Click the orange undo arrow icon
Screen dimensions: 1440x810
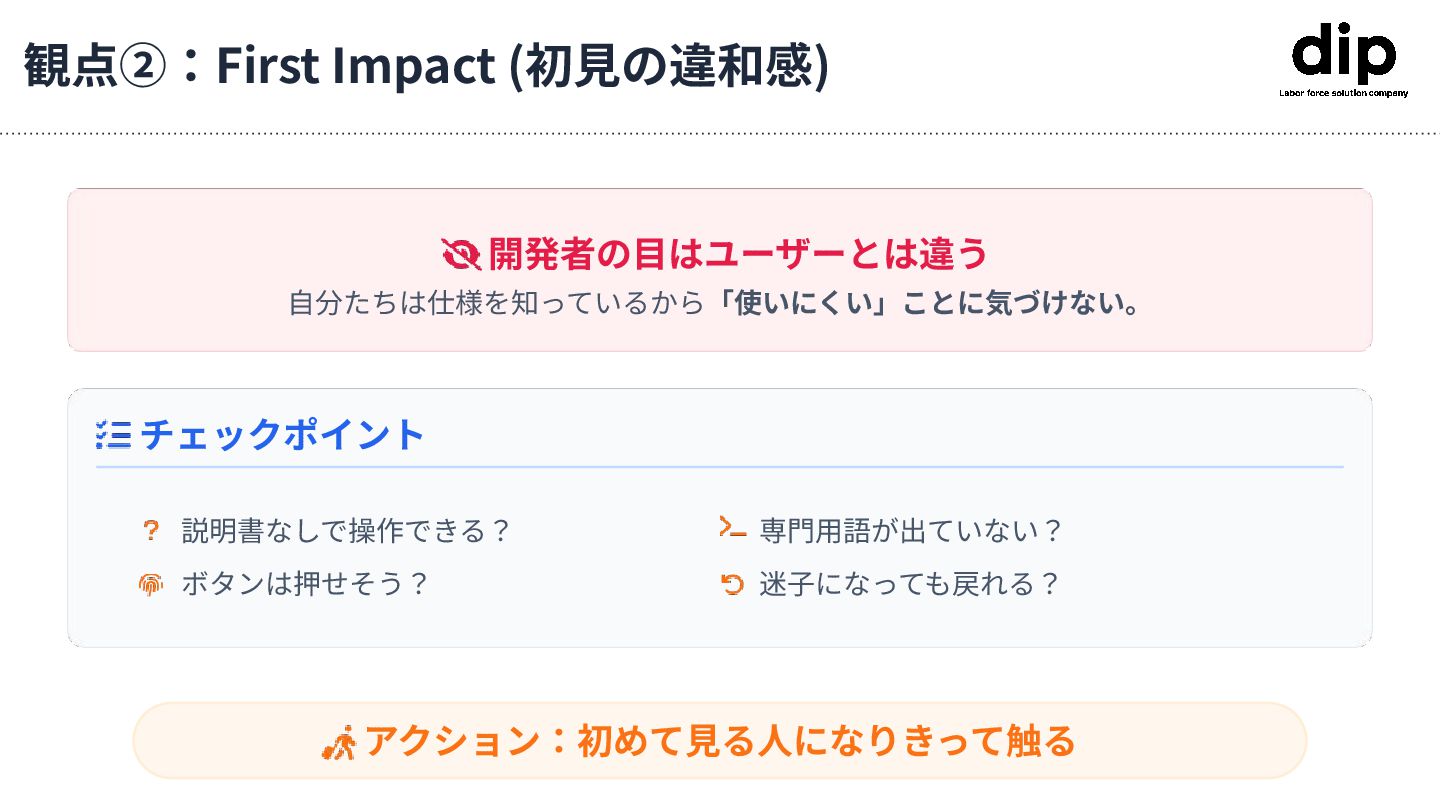[733, 585]
